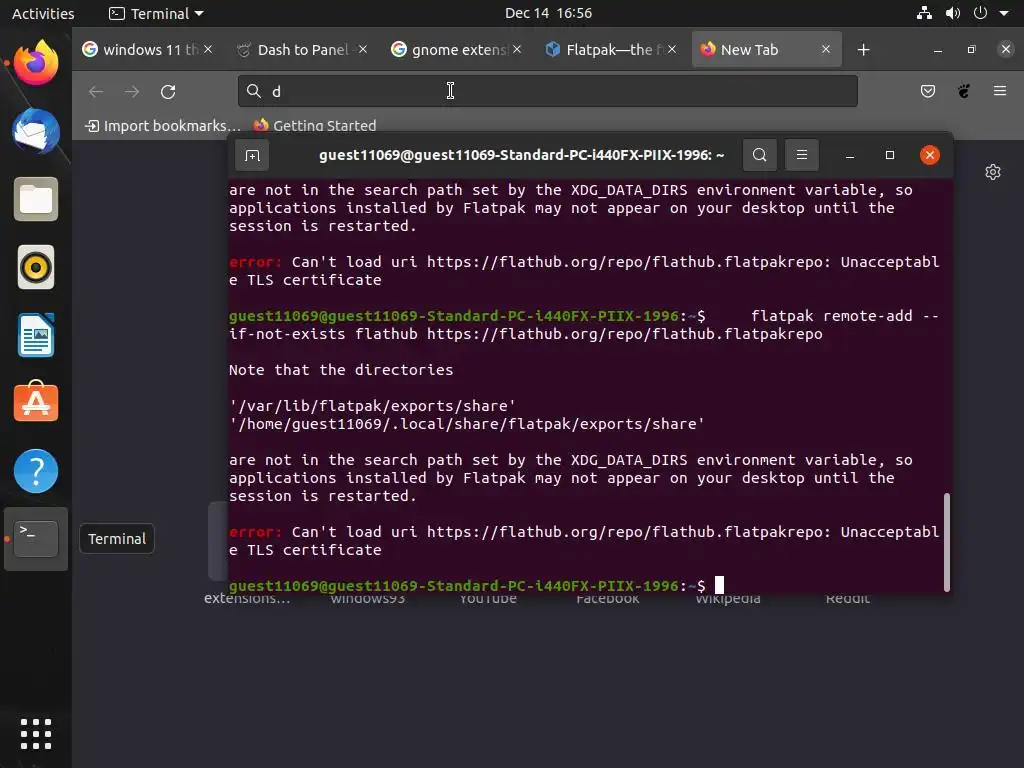Minimize the terminal window
Screen dimensions: 1024x768
click(850, 155)
